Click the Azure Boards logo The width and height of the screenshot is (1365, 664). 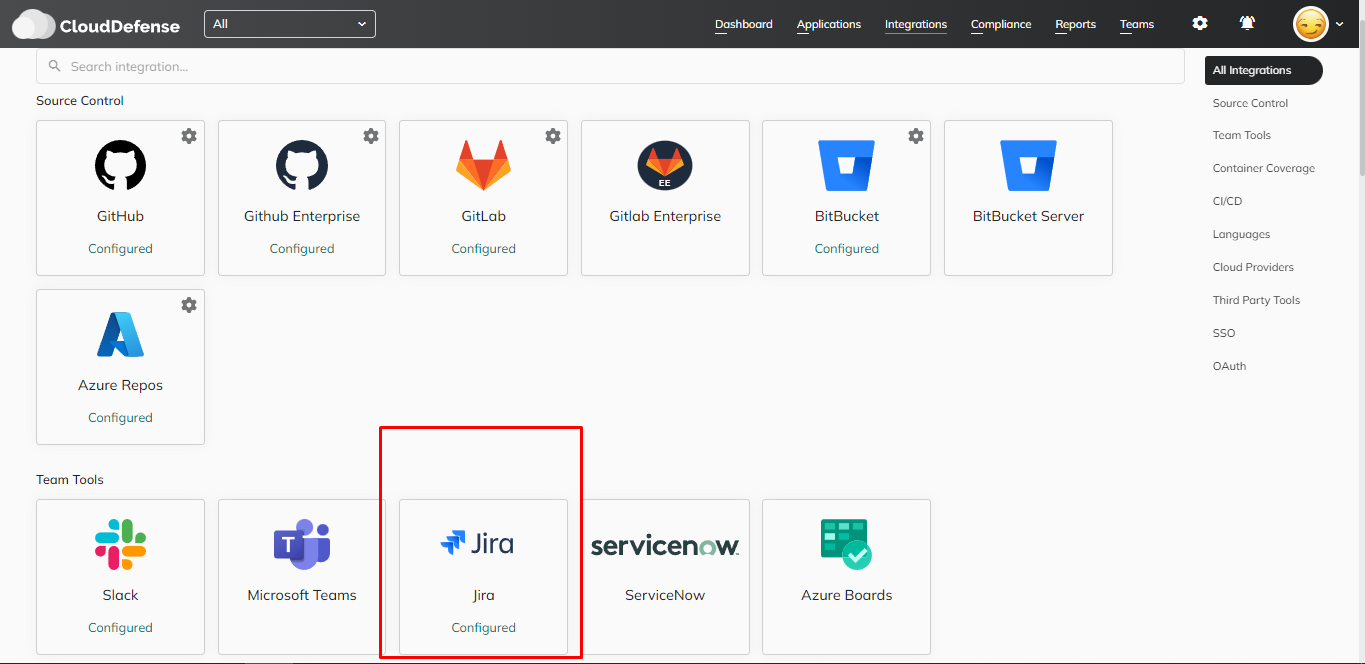(x=846, y=544)
